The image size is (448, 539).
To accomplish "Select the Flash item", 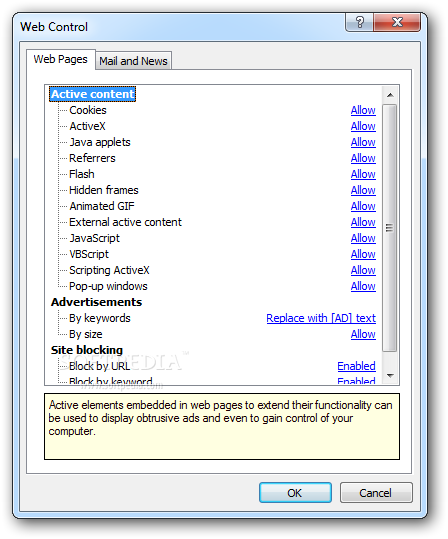I will click(x=82, y=174).
